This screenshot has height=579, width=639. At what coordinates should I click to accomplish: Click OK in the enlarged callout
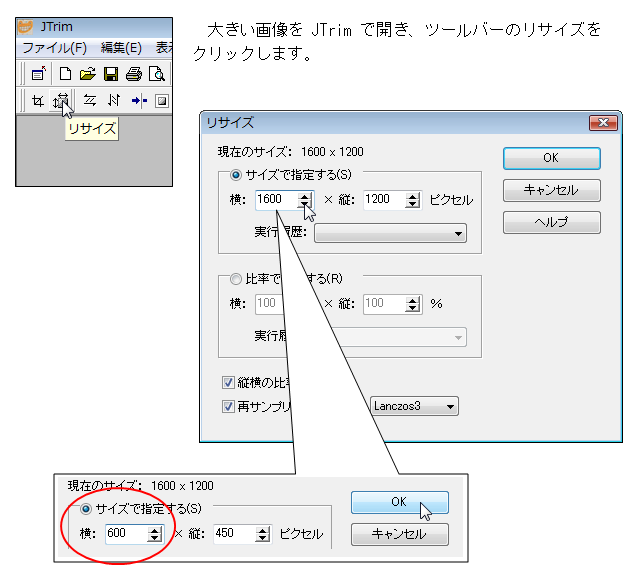pos(400,502)
